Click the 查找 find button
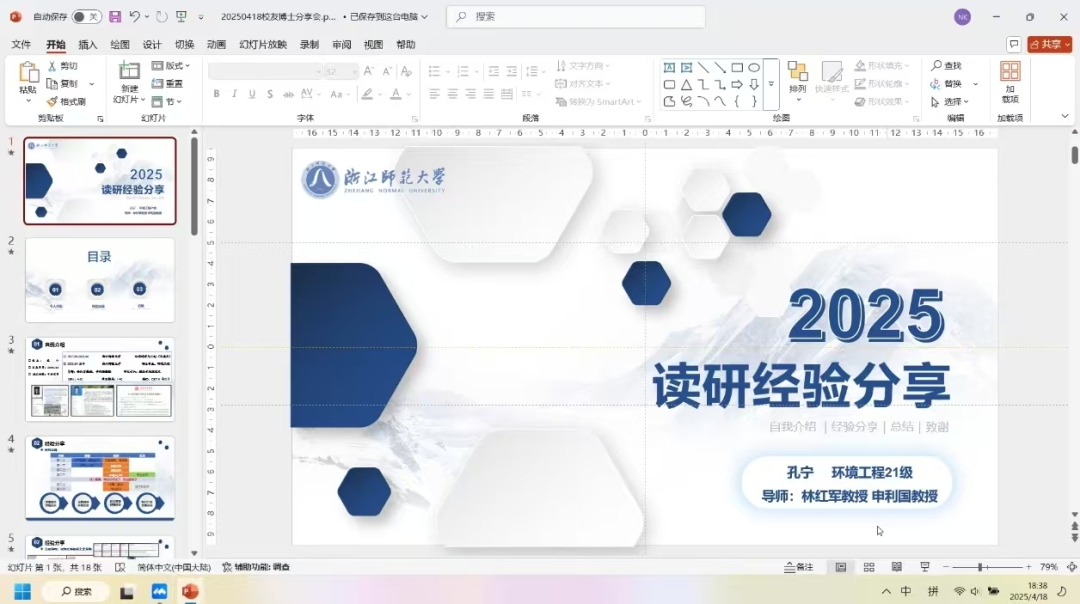 click(x=946, y=66)
